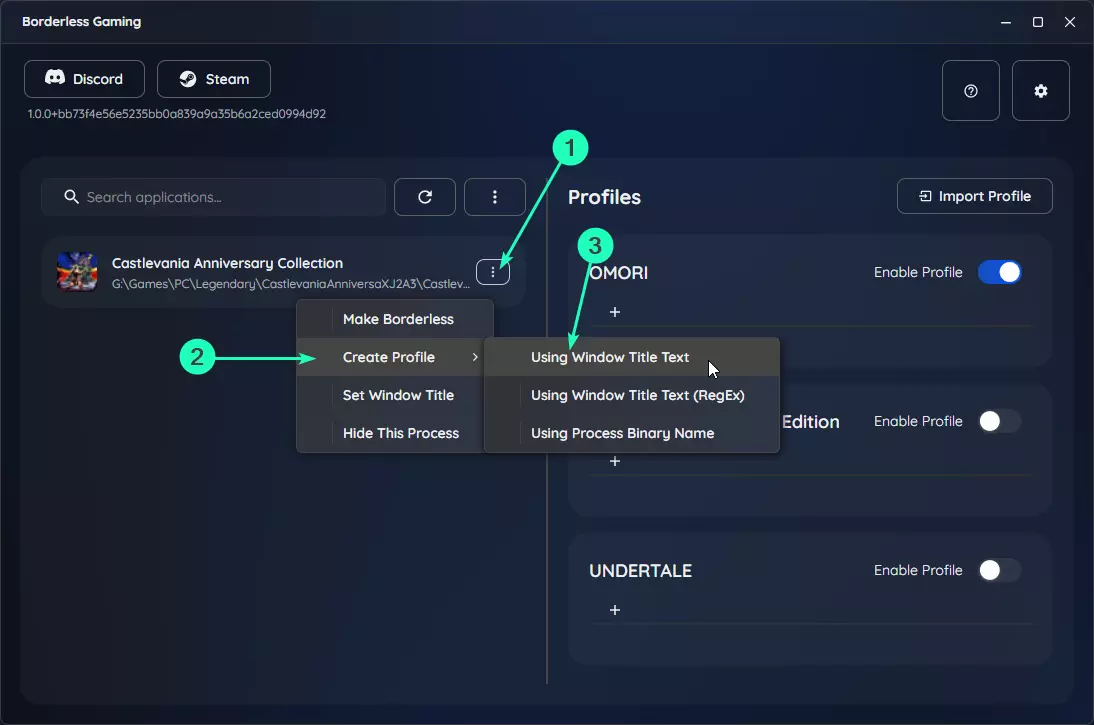This screenshot has width=1094, height=725.
Task: Open the Steam page button
Action: (213, 79)
